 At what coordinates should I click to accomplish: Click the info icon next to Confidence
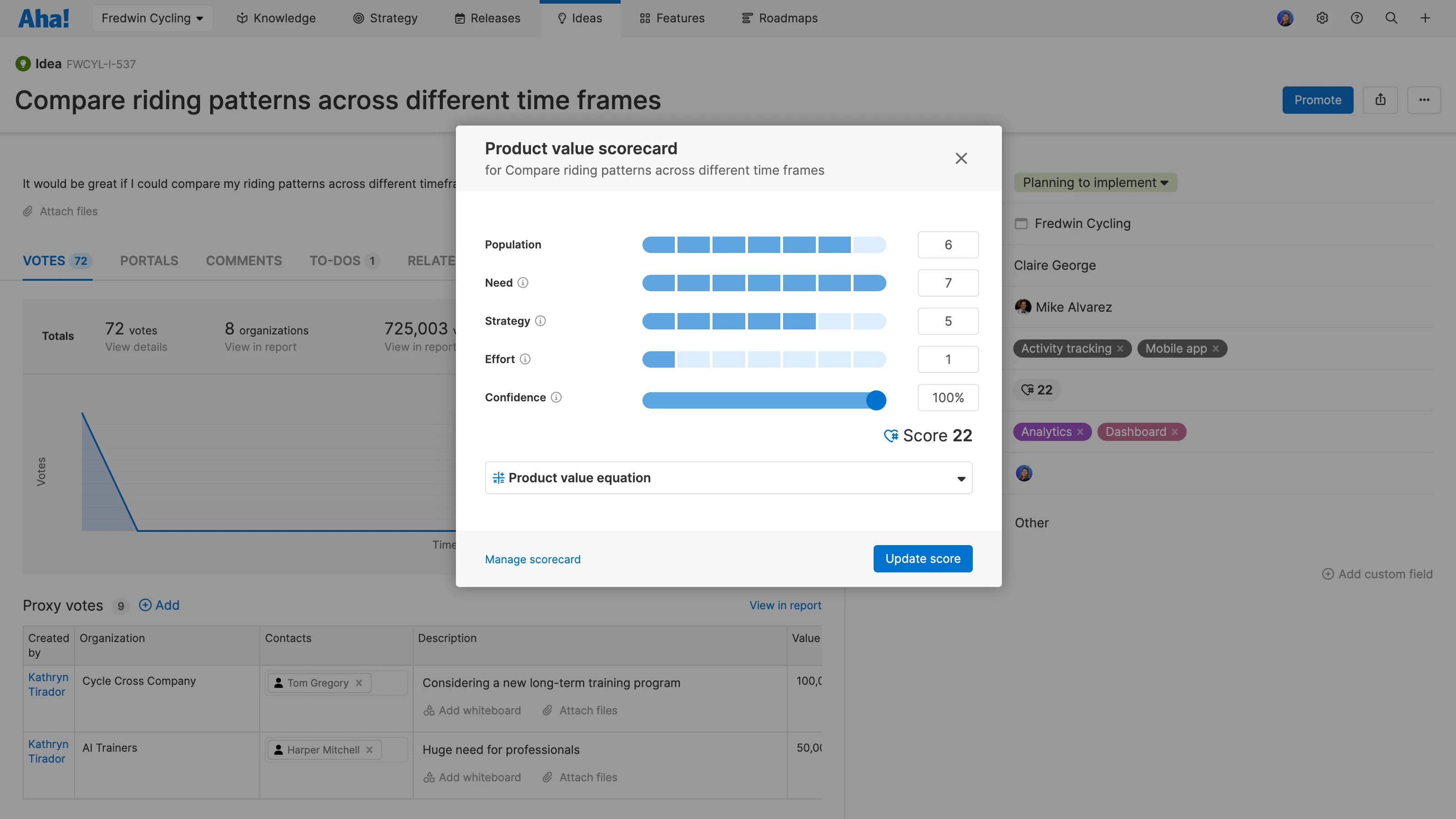pos(556,397)
